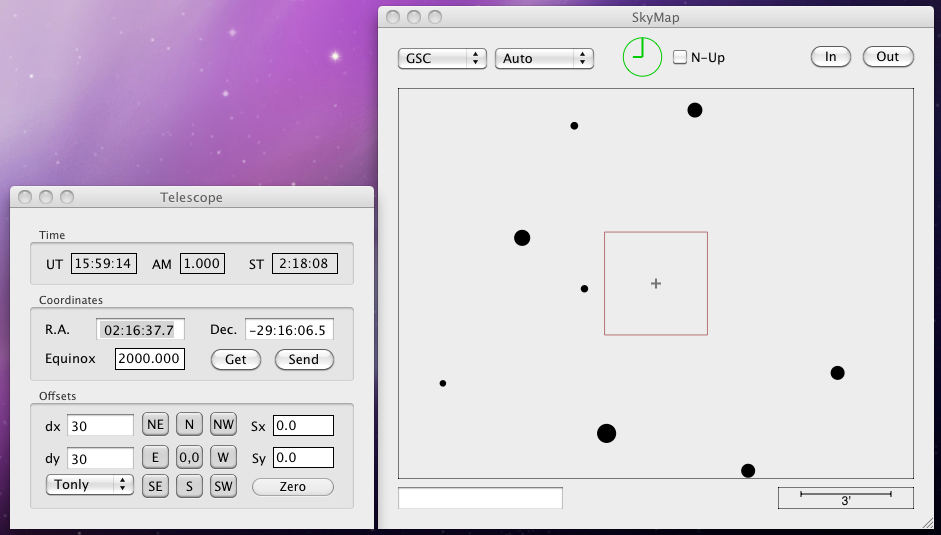
Task: Offset telescope using the NE button
Action: [x=155, y=425]
